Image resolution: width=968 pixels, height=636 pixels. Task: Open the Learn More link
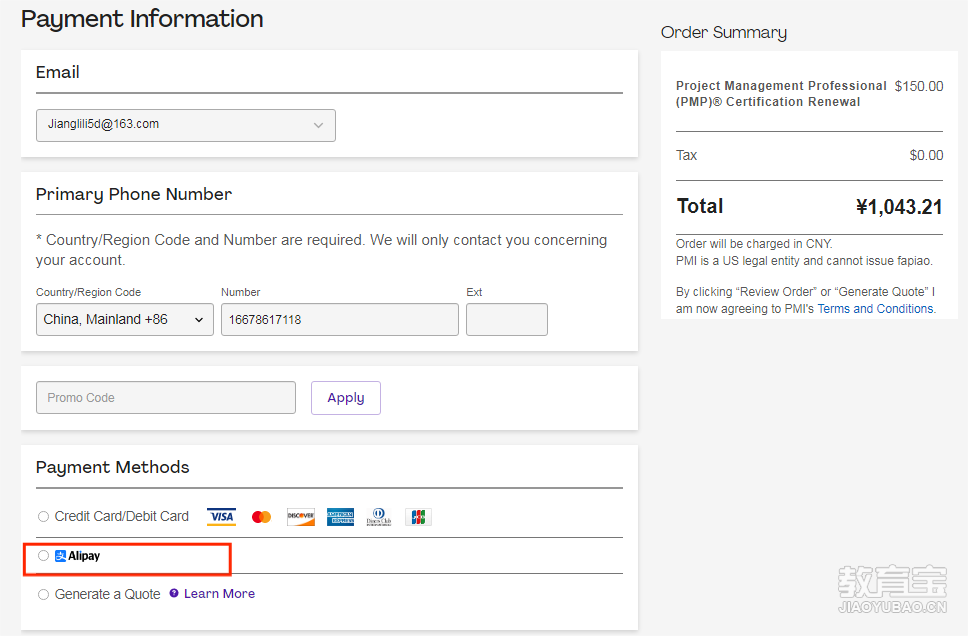pyautogui.click(x=219, y=593)
